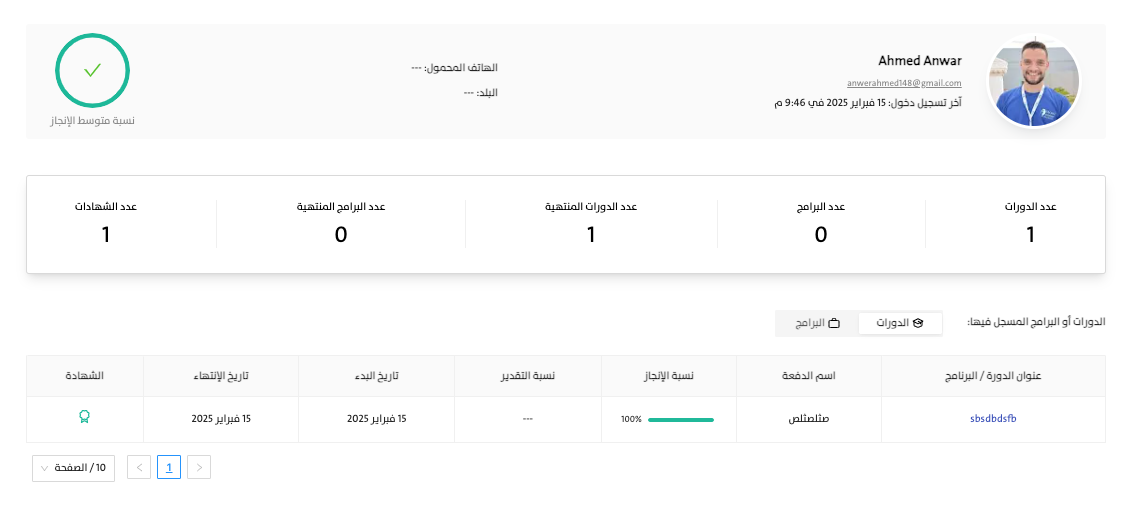1139x508 pixels.
Task: Click the certificate award icon in the table
Action: pos(84,418)
